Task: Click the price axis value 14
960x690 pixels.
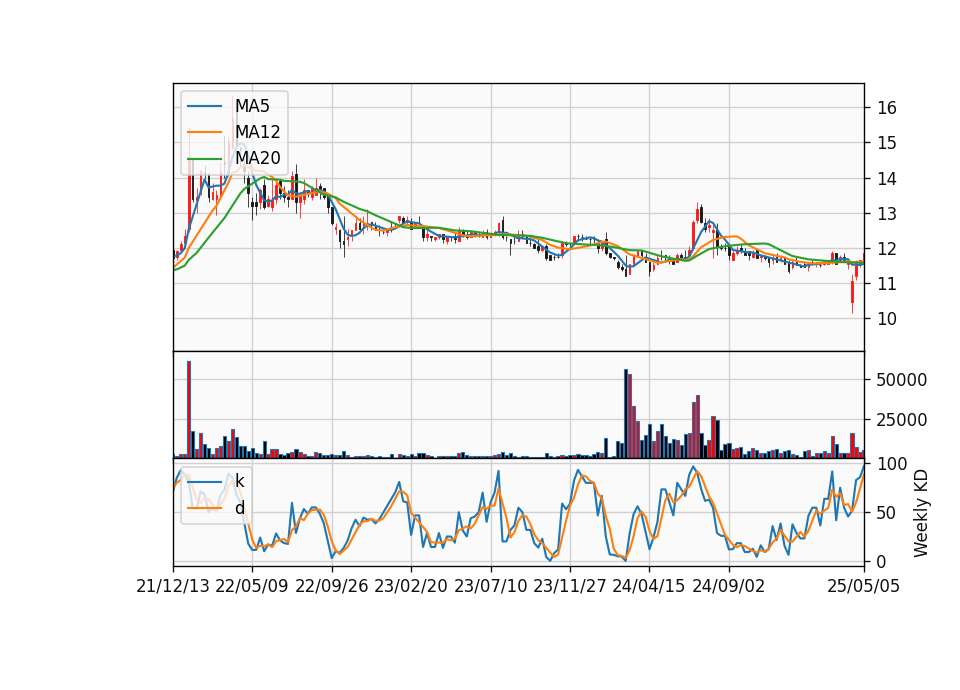Action: point(887,178)
